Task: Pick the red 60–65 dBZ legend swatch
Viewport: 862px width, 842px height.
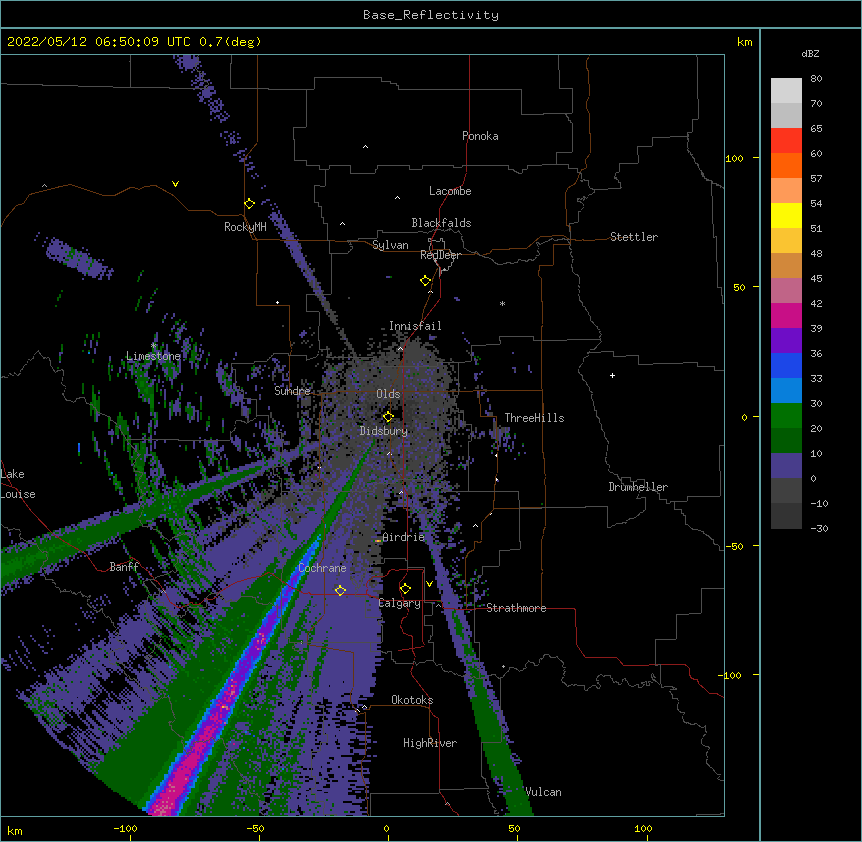Action: pos(786,140)
